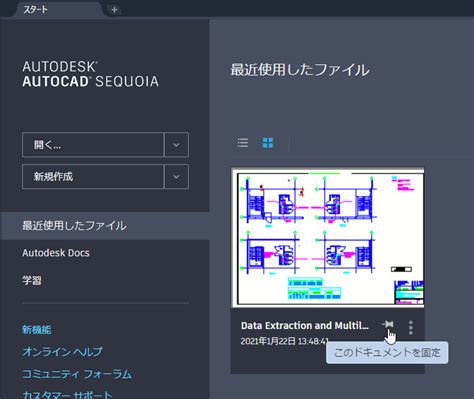Viewport: 474px width, 399px height.
Task: Expand the 開く dropdown arrow
Action: [x=176, y=145]
